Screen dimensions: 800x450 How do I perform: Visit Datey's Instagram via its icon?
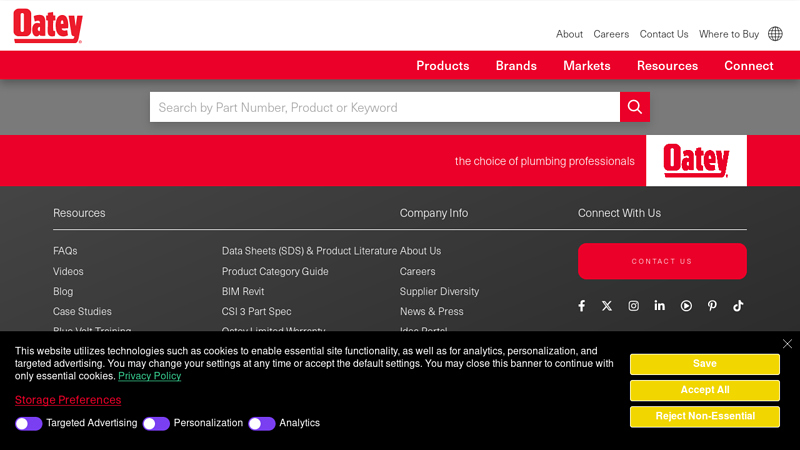click(633, 306)
